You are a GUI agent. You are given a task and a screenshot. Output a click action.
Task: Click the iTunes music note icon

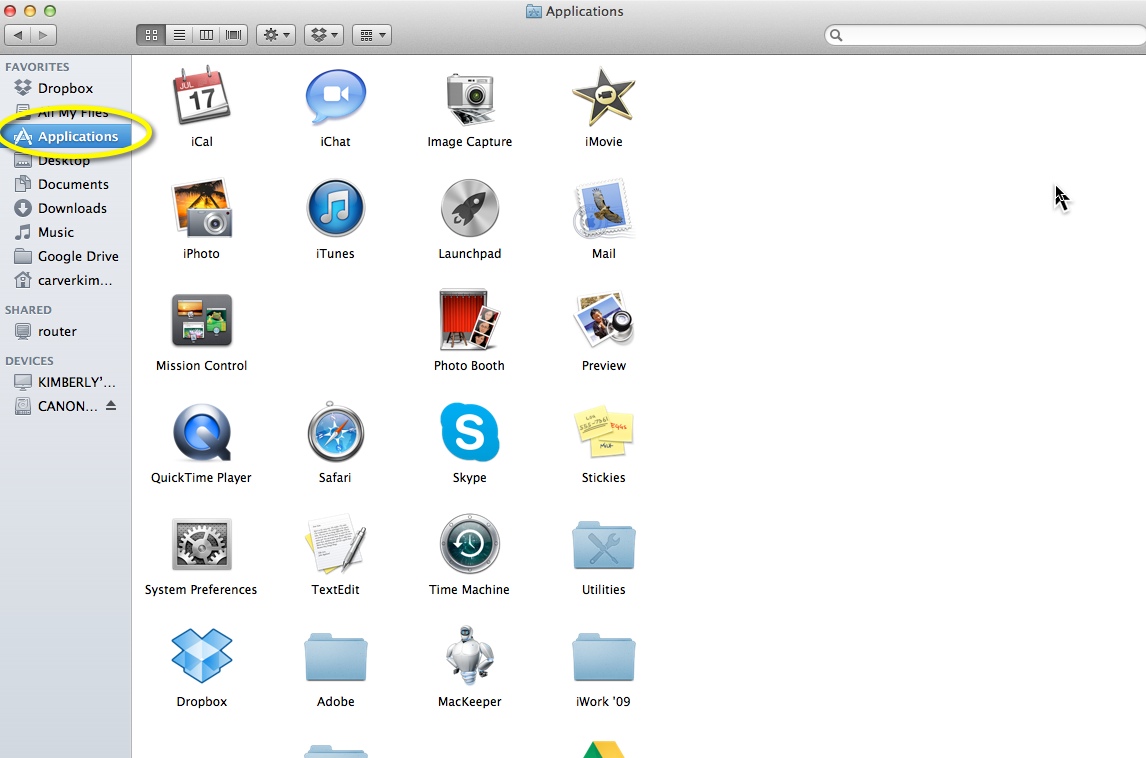[x=335, y=208]
